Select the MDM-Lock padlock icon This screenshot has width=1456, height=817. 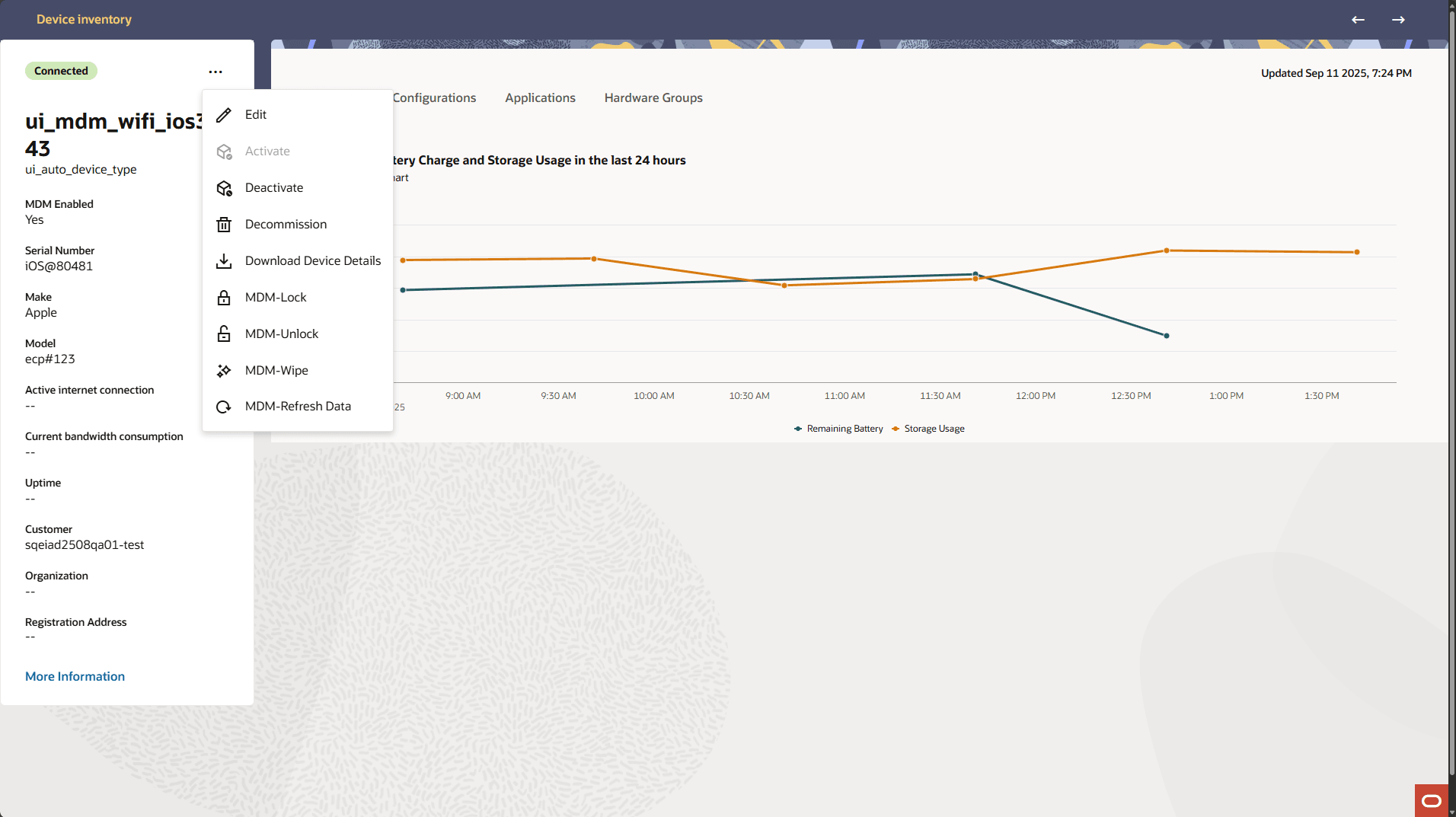tap(223, 297)
